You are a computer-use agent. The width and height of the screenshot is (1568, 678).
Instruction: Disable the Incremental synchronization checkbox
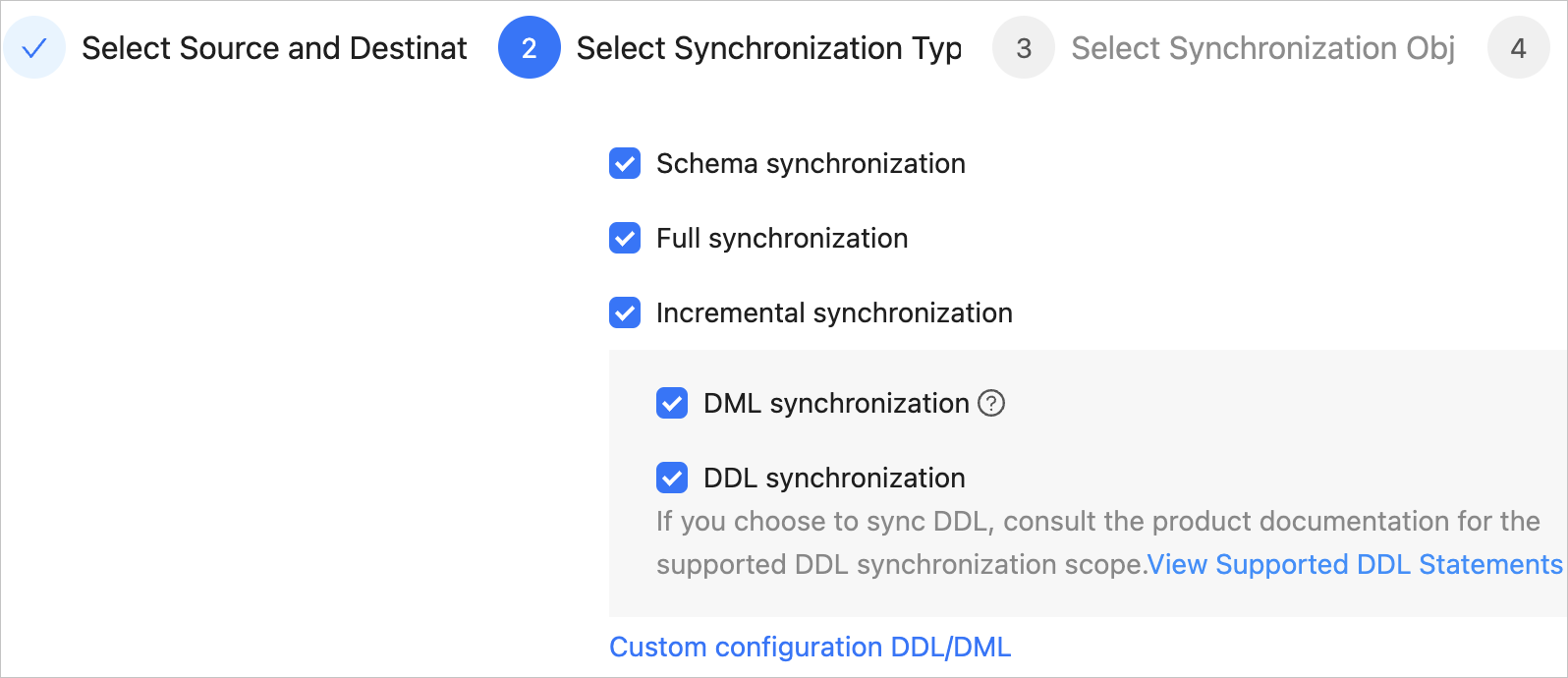pos(625,312)
